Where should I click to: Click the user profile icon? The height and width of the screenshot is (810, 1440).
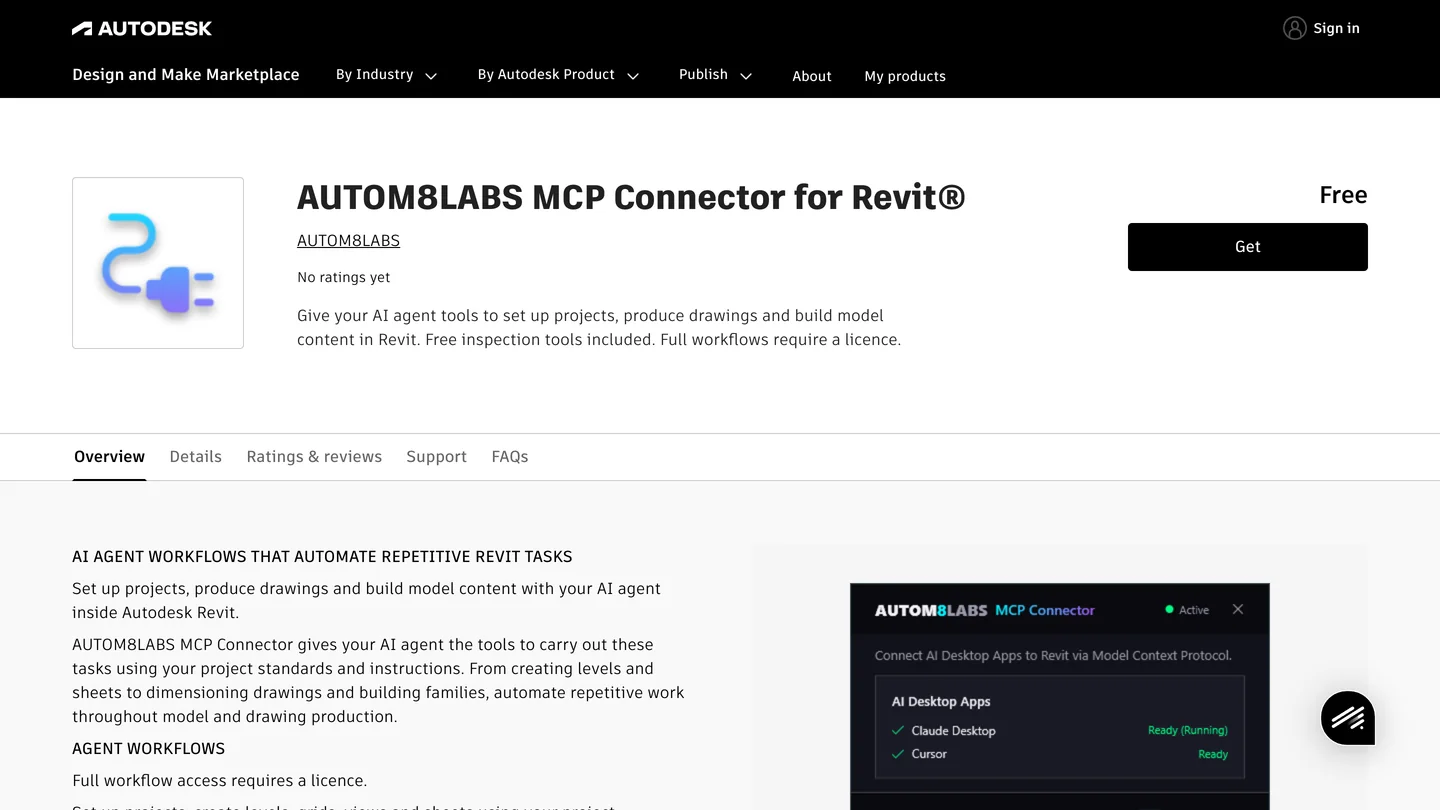click(x=1295, y=28)
